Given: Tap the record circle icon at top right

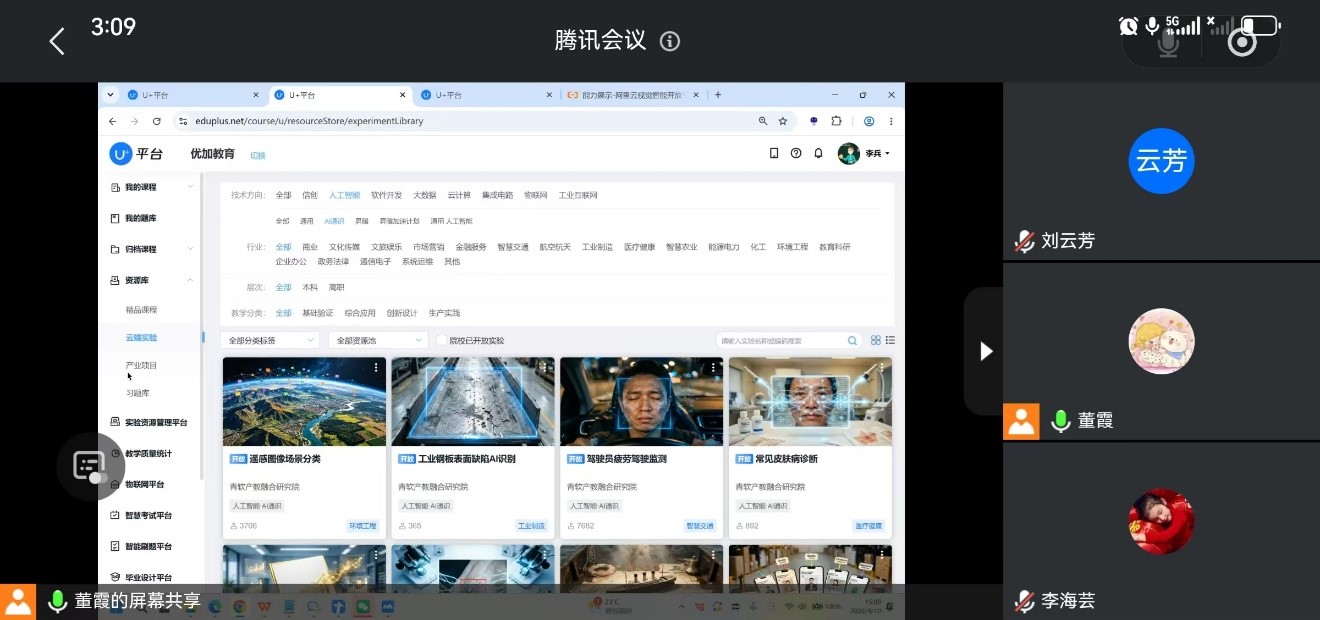Looking at the screenshot, I should 1242,43.
